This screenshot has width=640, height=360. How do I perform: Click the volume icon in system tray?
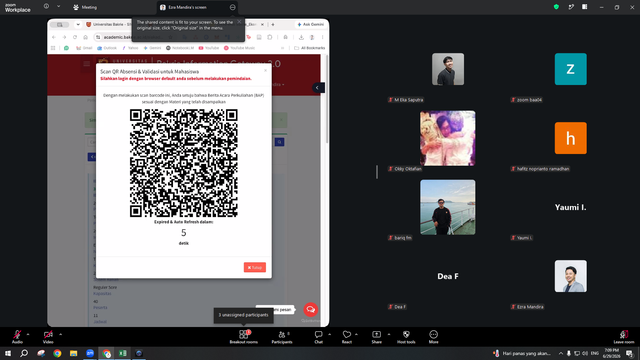pos(585,353)
